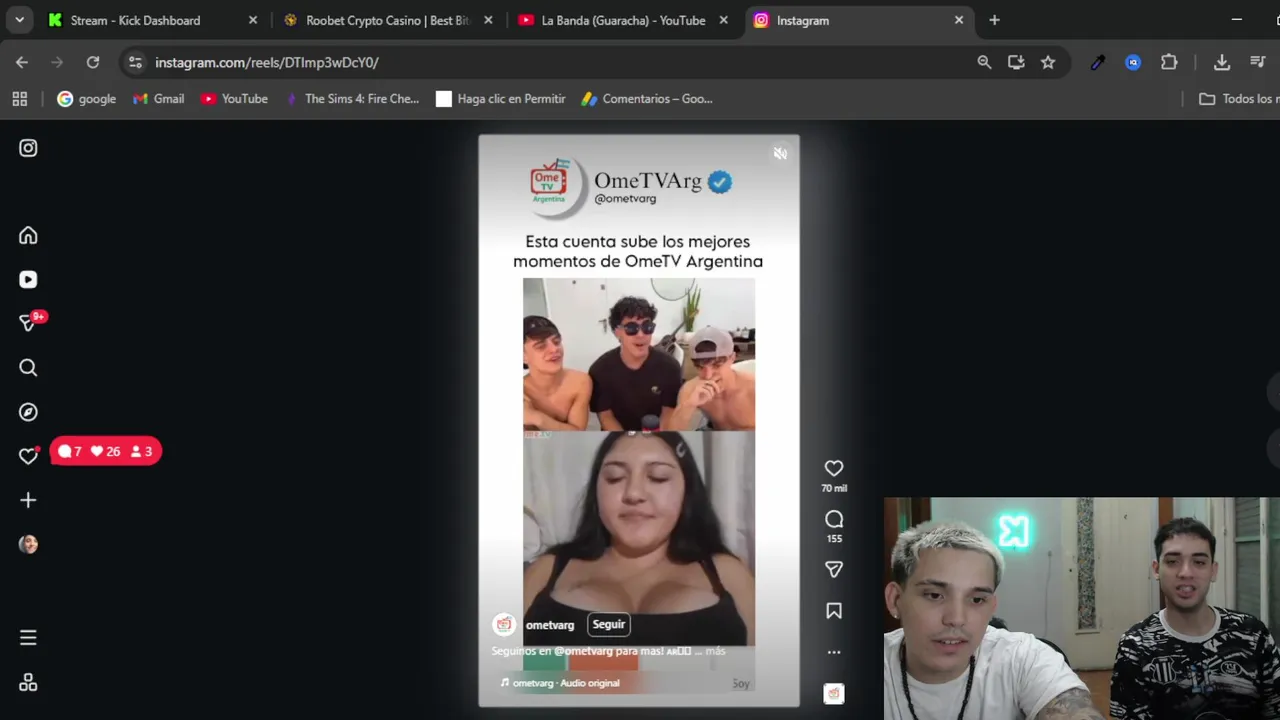Open the Instagram logo home link
This screenshot has width=1280, height=720.
(28, 148)
